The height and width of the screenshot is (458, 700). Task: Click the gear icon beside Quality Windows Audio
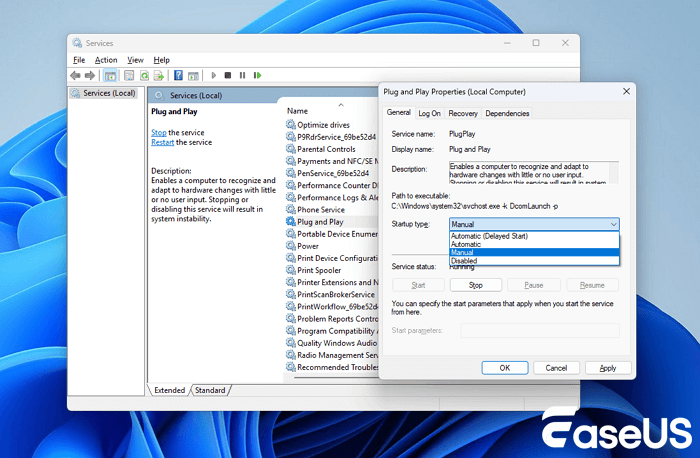[291, 343]
